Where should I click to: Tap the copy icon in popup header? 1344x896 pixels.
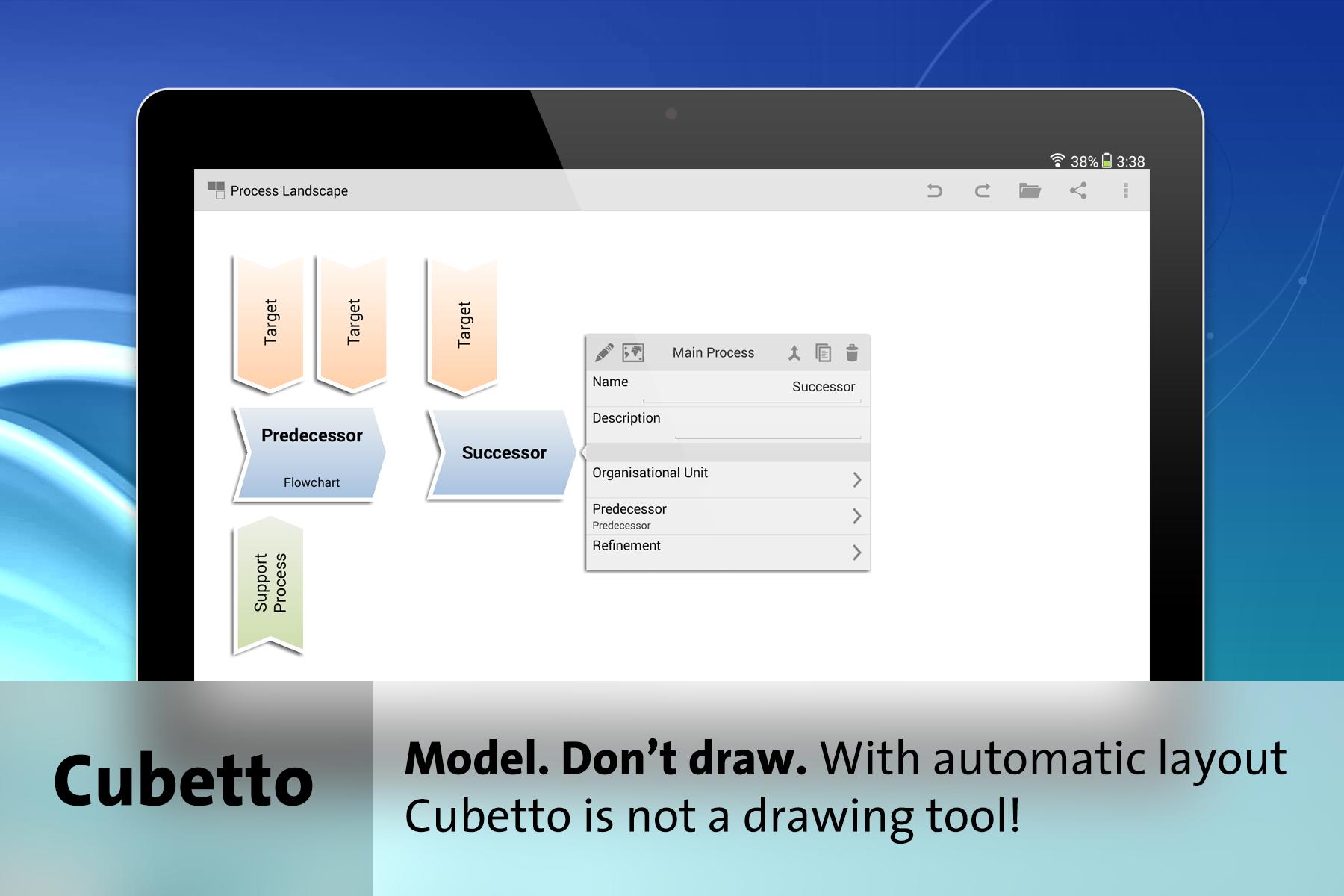[823, 352]
